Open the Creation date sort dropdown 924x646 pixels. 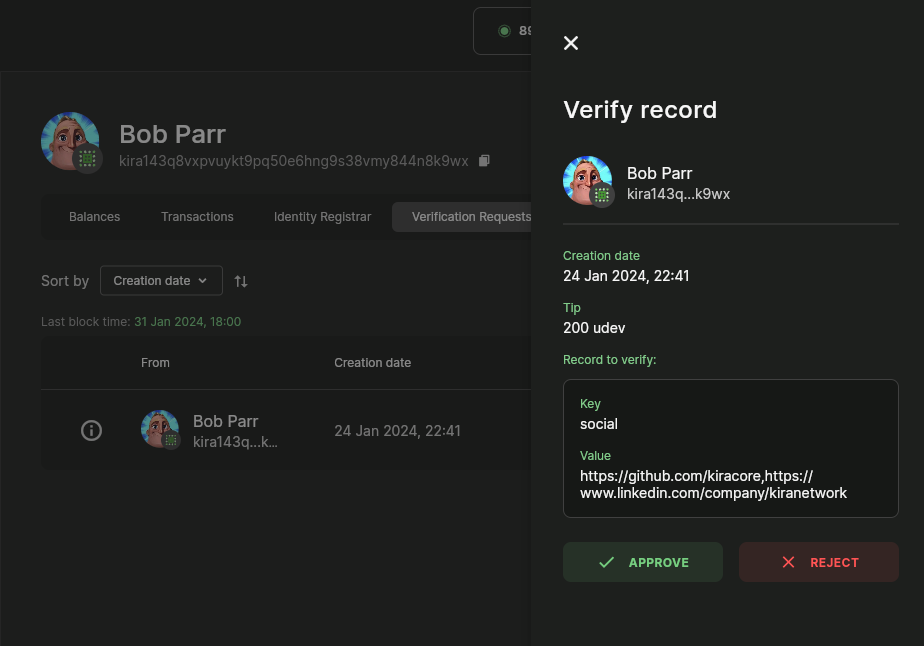coord(161,281)
